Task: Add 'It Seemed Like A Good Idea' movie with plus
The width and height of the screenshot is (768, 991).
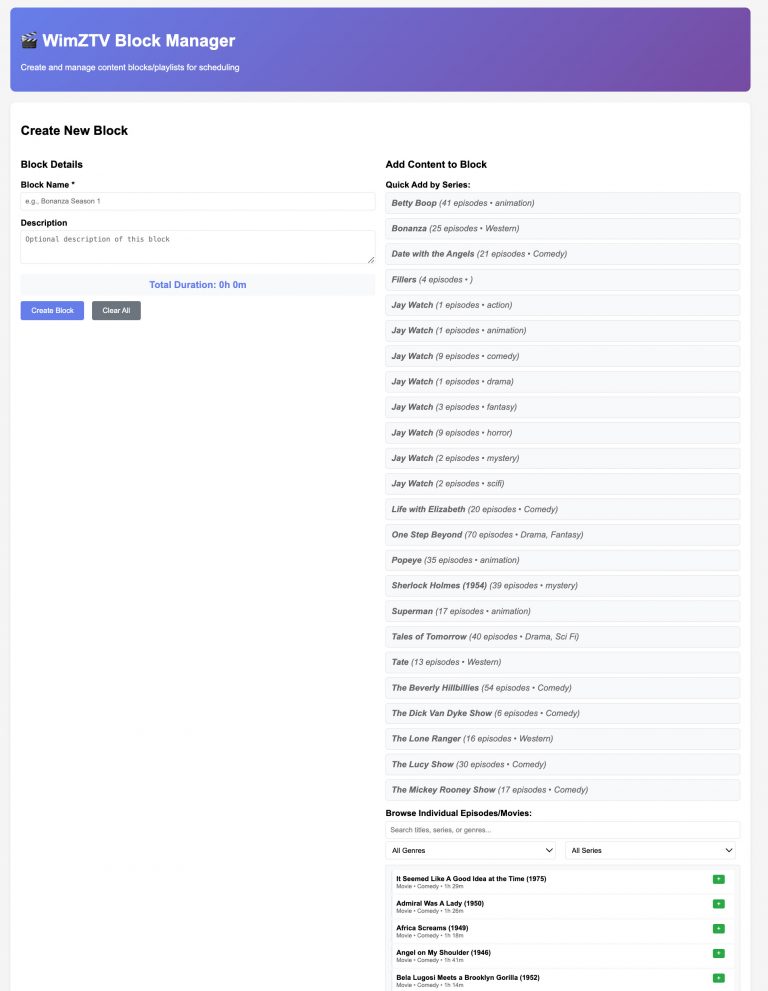Action: pos(718,879)
